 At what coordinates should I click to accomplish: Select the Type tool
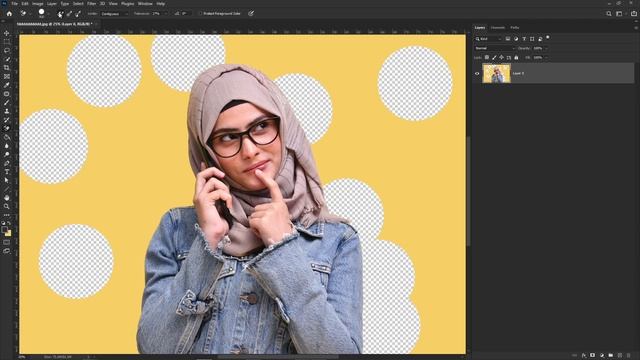7,172
